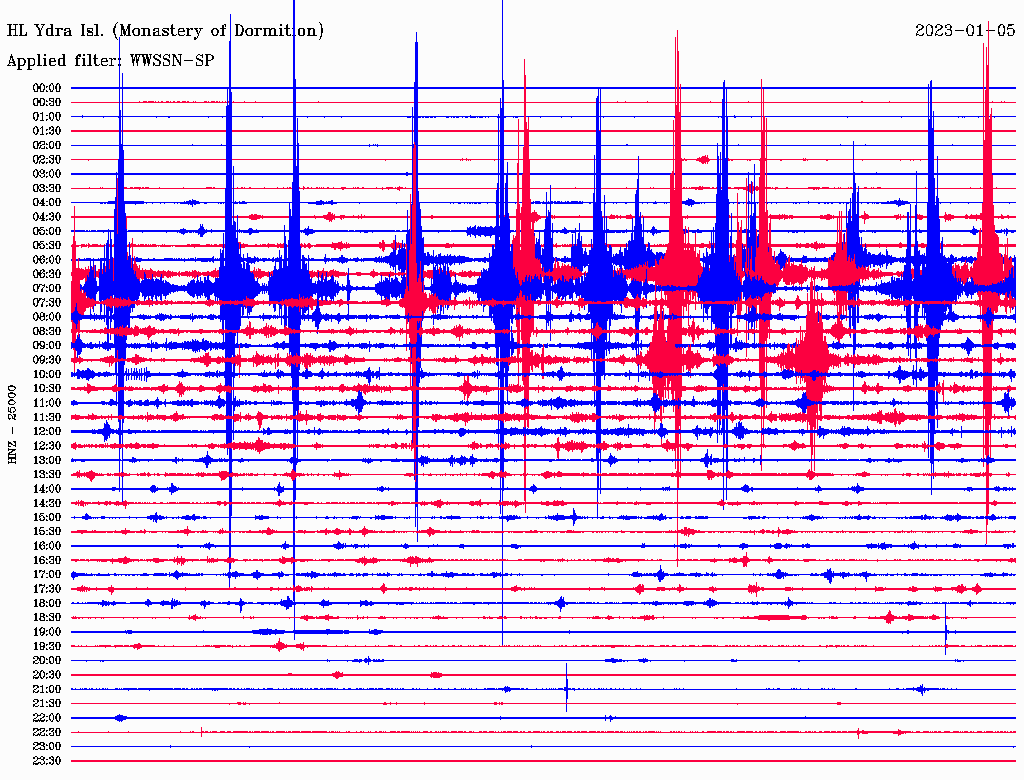Viewport: 1024px width, 780px height.
Task: Select the 20:00 time label
Action: (x=47, y=661)
